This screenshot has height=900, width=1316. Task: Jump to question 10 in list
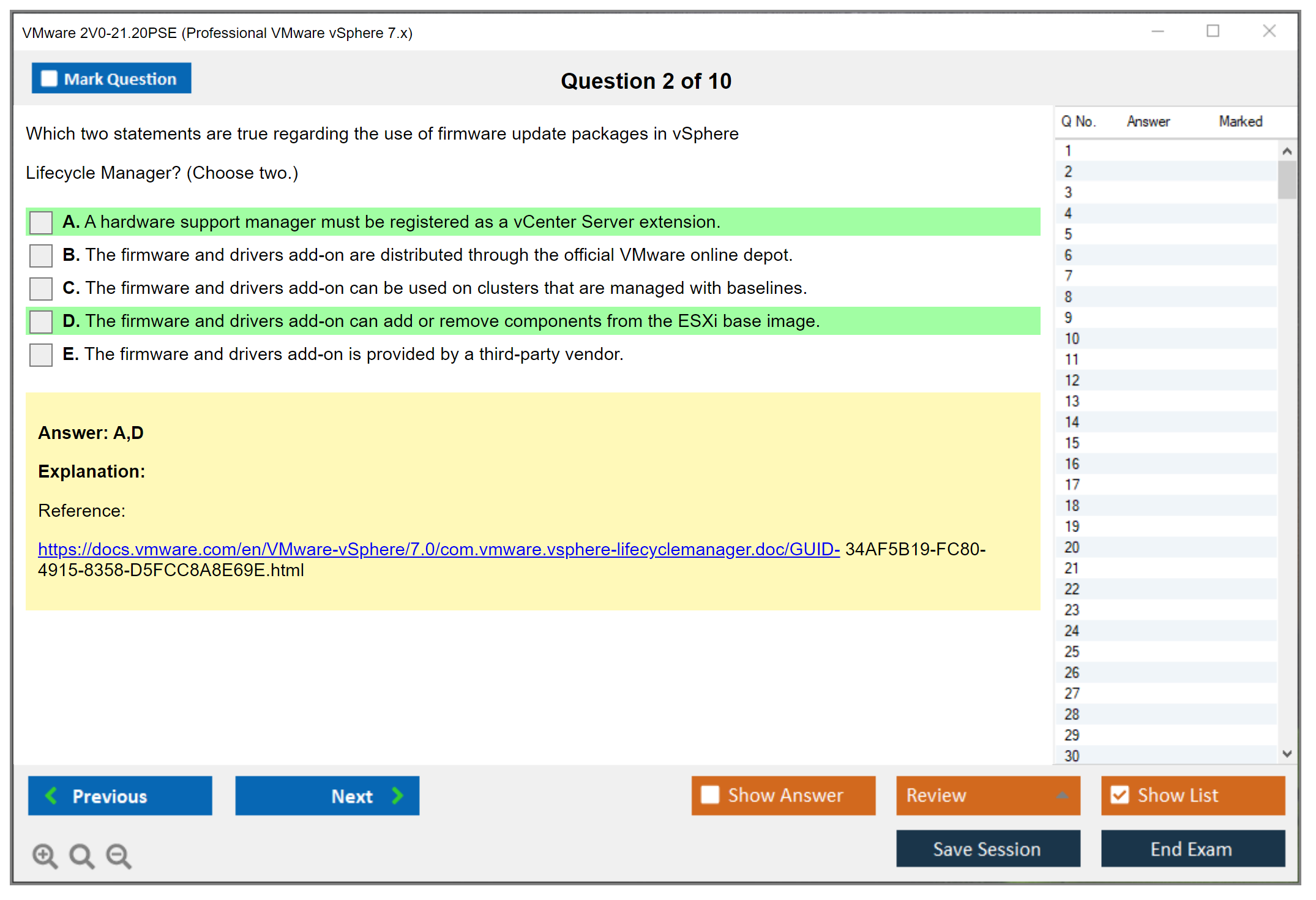1072,339
